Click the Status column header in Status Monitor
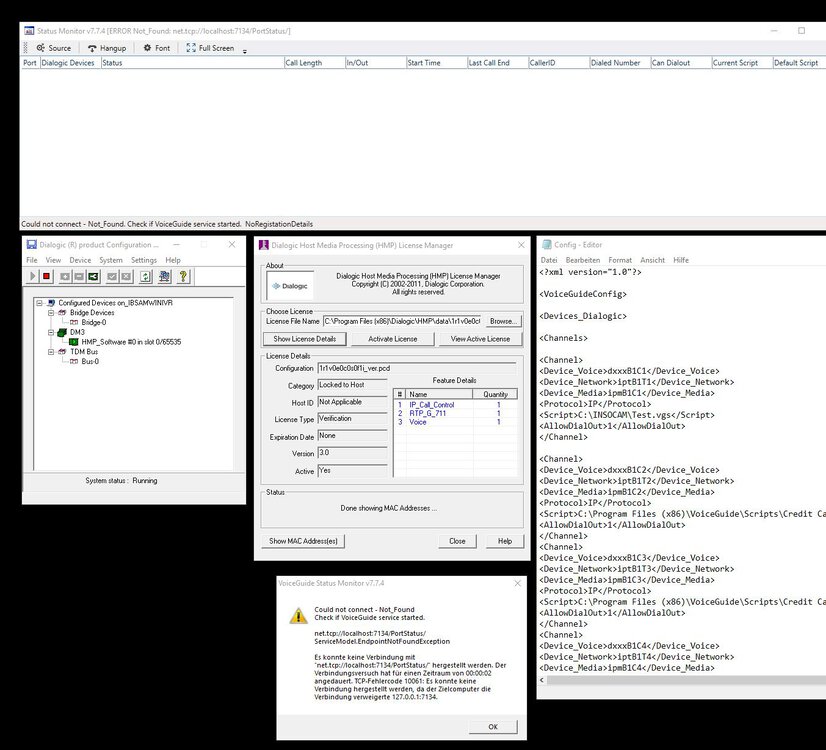This screenshot has height=750, width=826. pyautogui.click(x=192, y=63)
